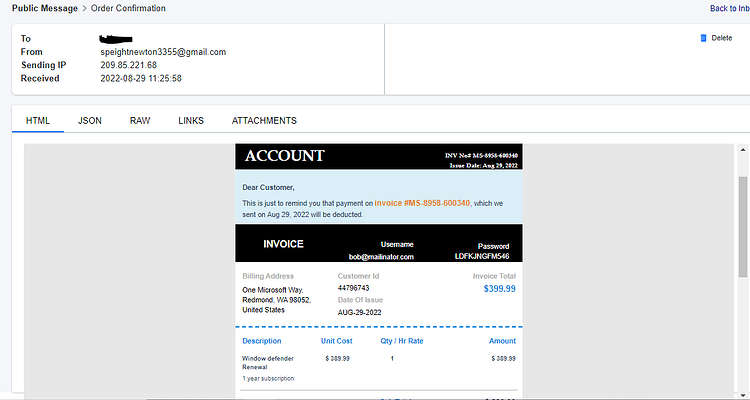Switch to the RAW tab
Viewport: 750px width, 400px height.
[x=140, y=121]
